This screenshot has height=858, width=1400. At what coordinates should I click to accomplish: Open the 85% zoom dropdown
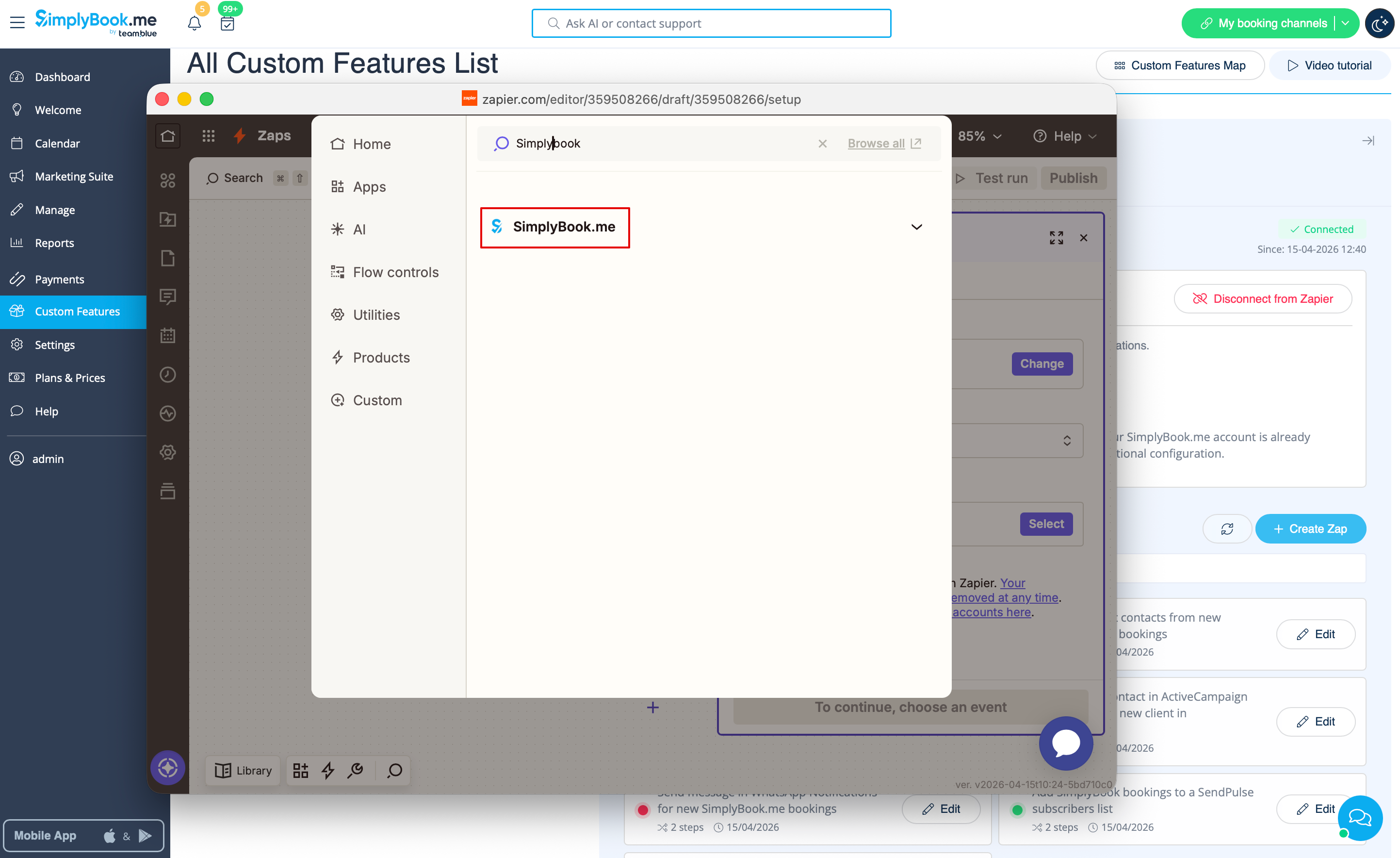979,136
